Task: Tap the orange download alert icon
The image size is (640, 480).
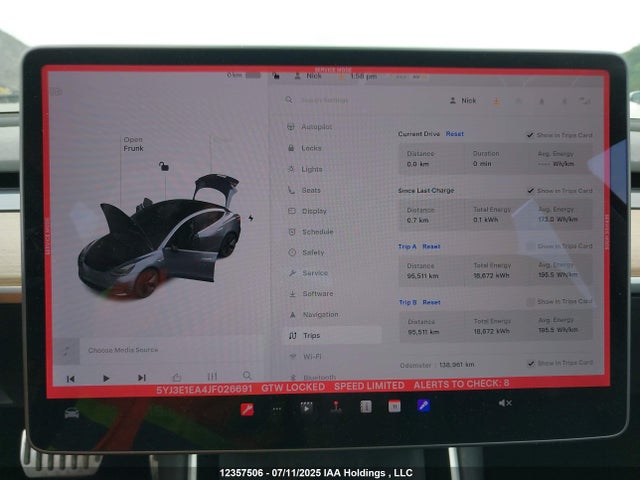Action: tap(496, 101)
